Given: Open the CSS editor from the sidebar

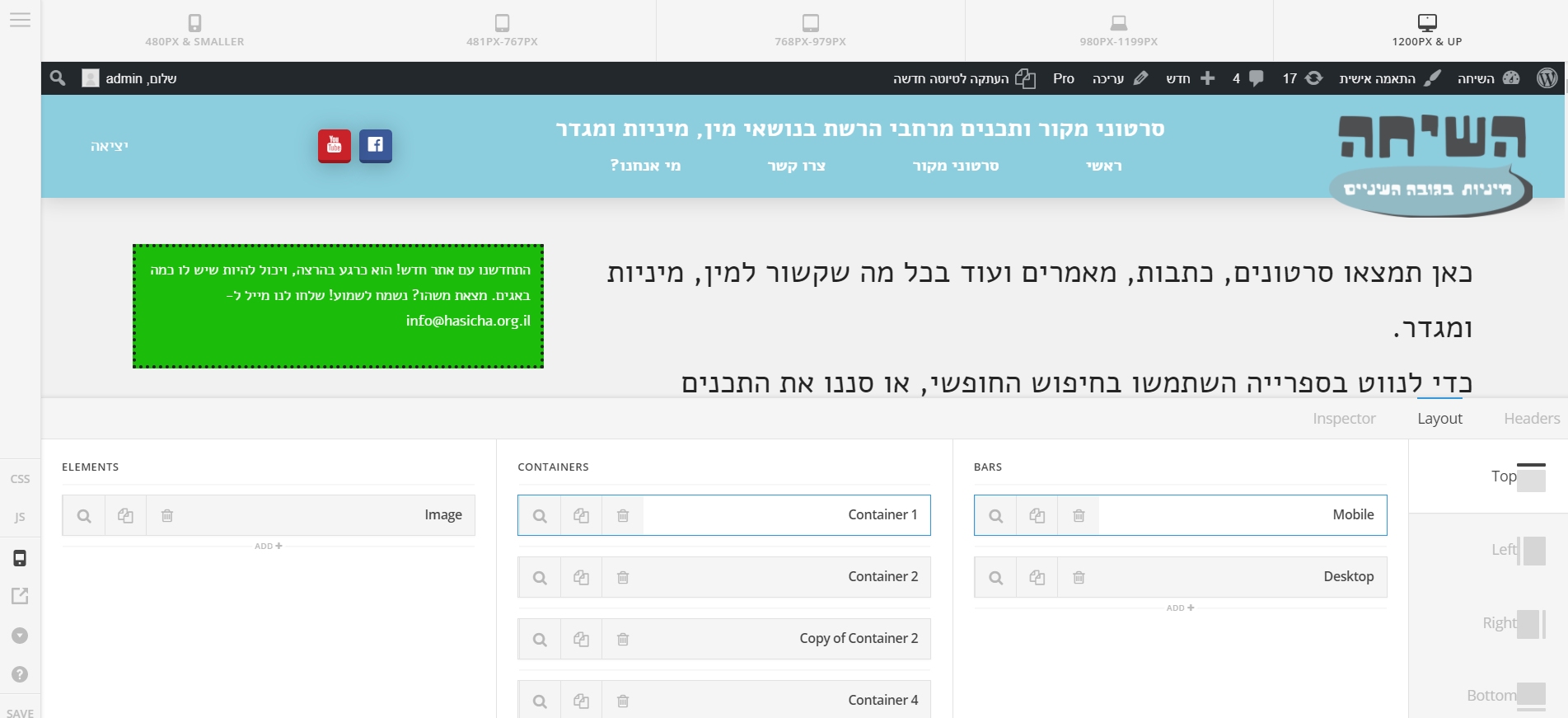Looking at the screenshot, I should tap(20, 479).
